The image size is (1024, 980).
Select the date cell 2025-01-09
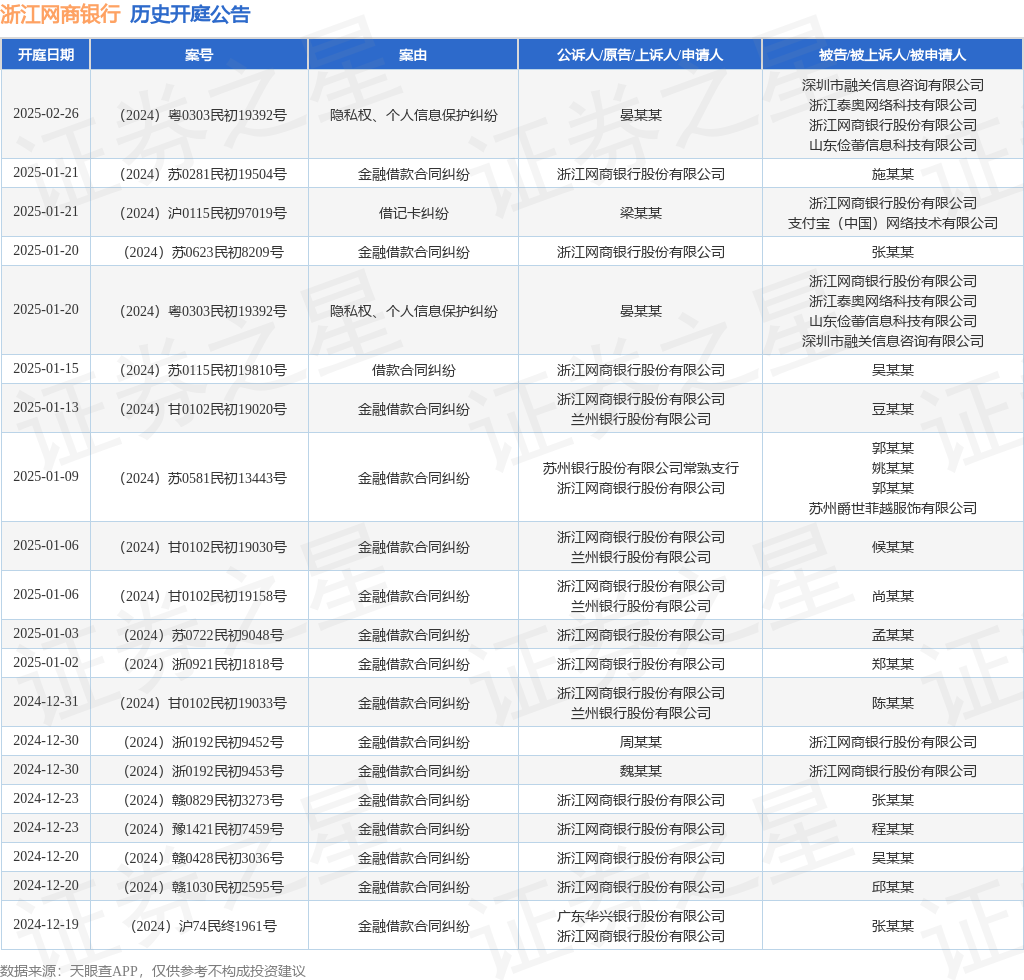pyautogui.click(x=46, y=477)
